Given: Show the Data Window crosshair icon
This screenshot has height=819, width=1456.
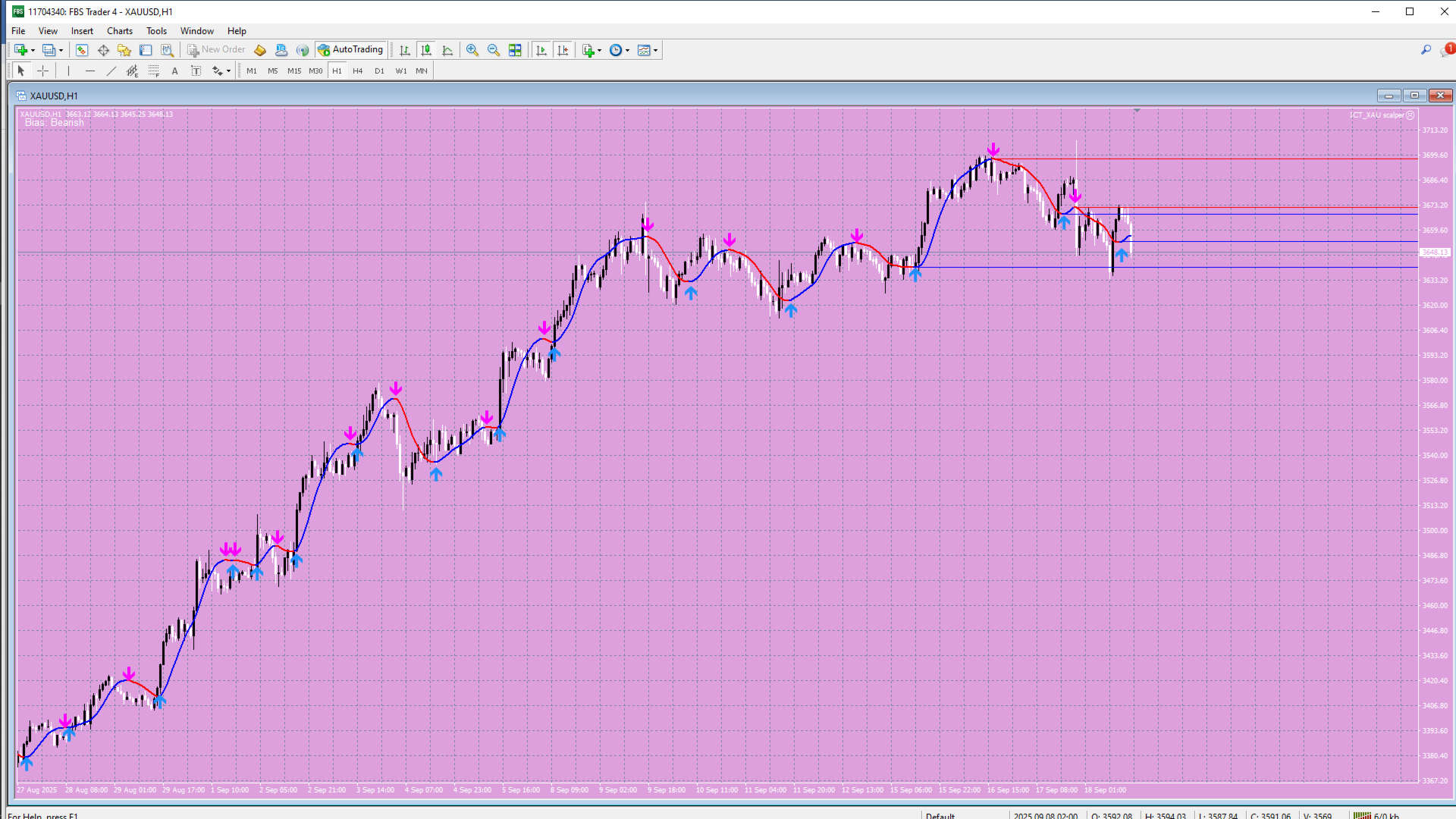Looking at the screenshot, I should (103, 50).
